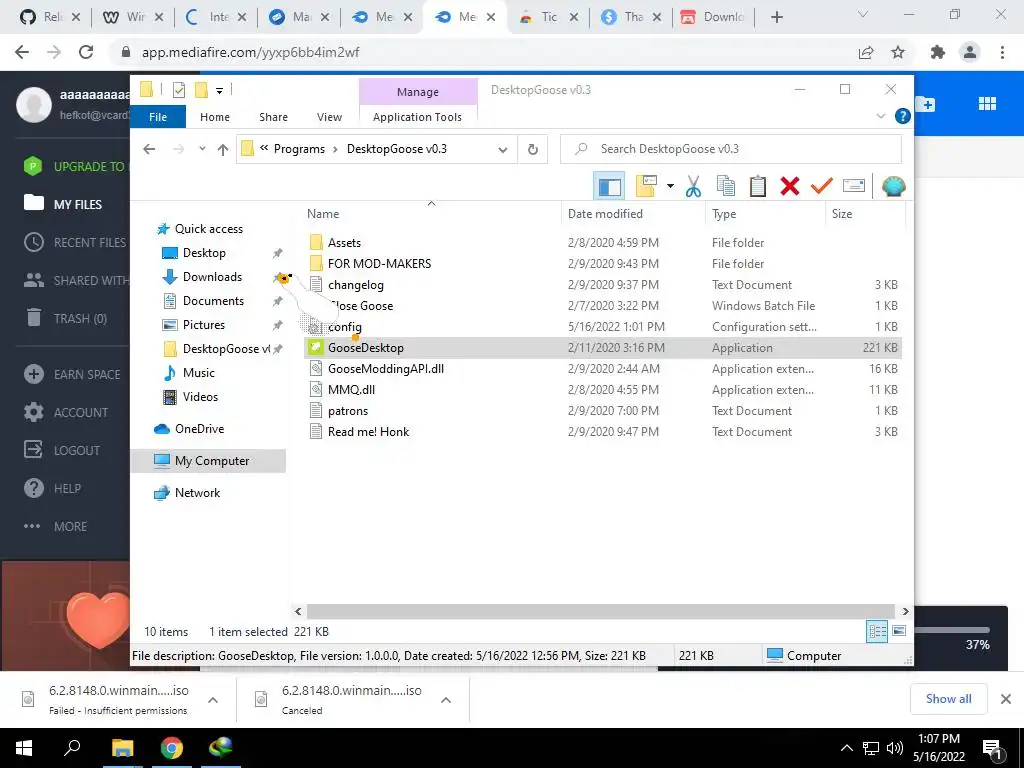Expand the address bar history dropdown
Viewport: 1024px width, 768px height.
(x=503, y=150)
